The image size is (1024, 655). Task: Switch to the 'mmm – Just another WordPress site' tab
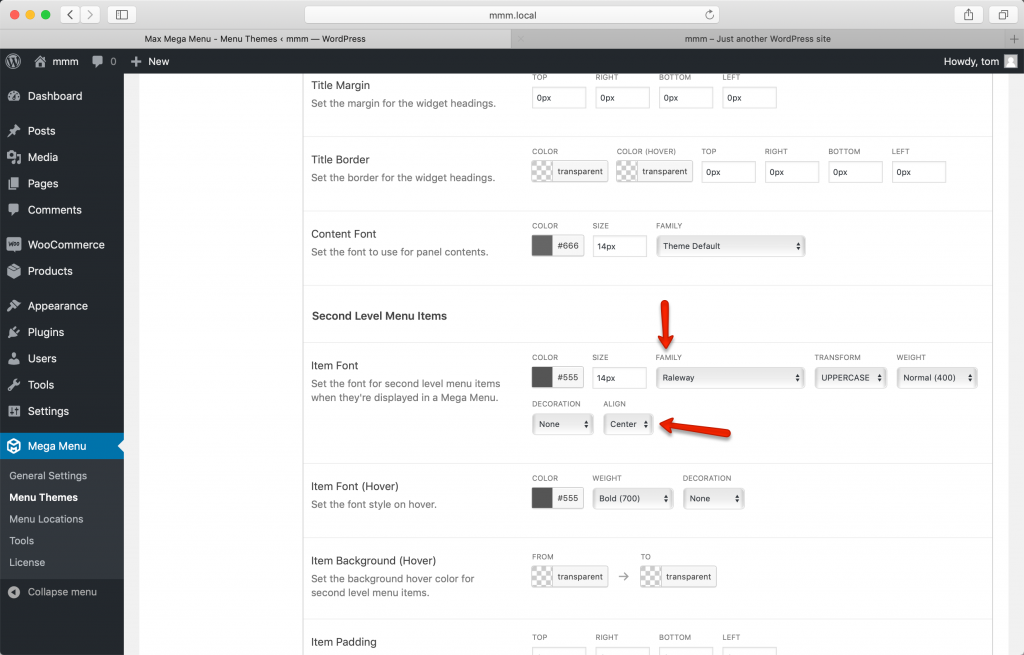[766, 37]
